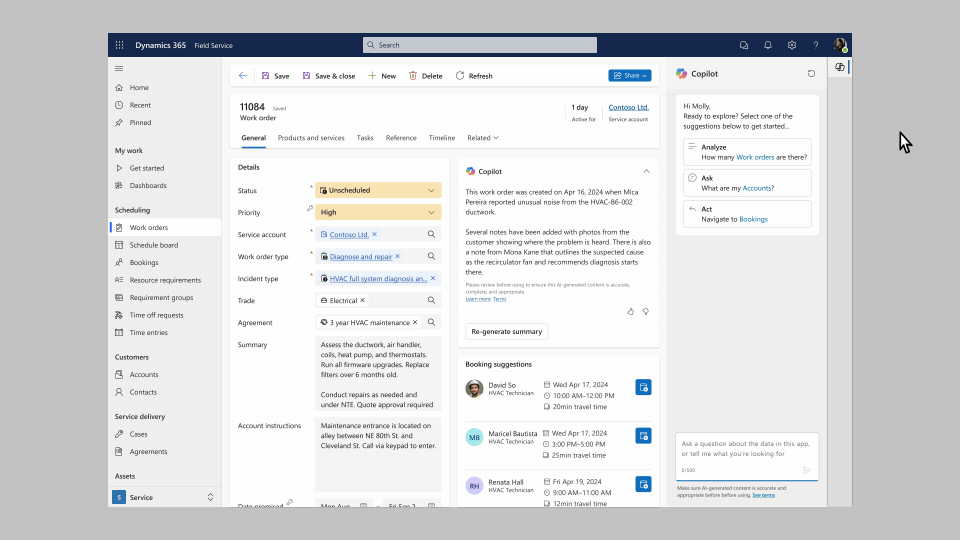
Task: Open the Contoso Ltd. service account link
Action: point(628,107)
